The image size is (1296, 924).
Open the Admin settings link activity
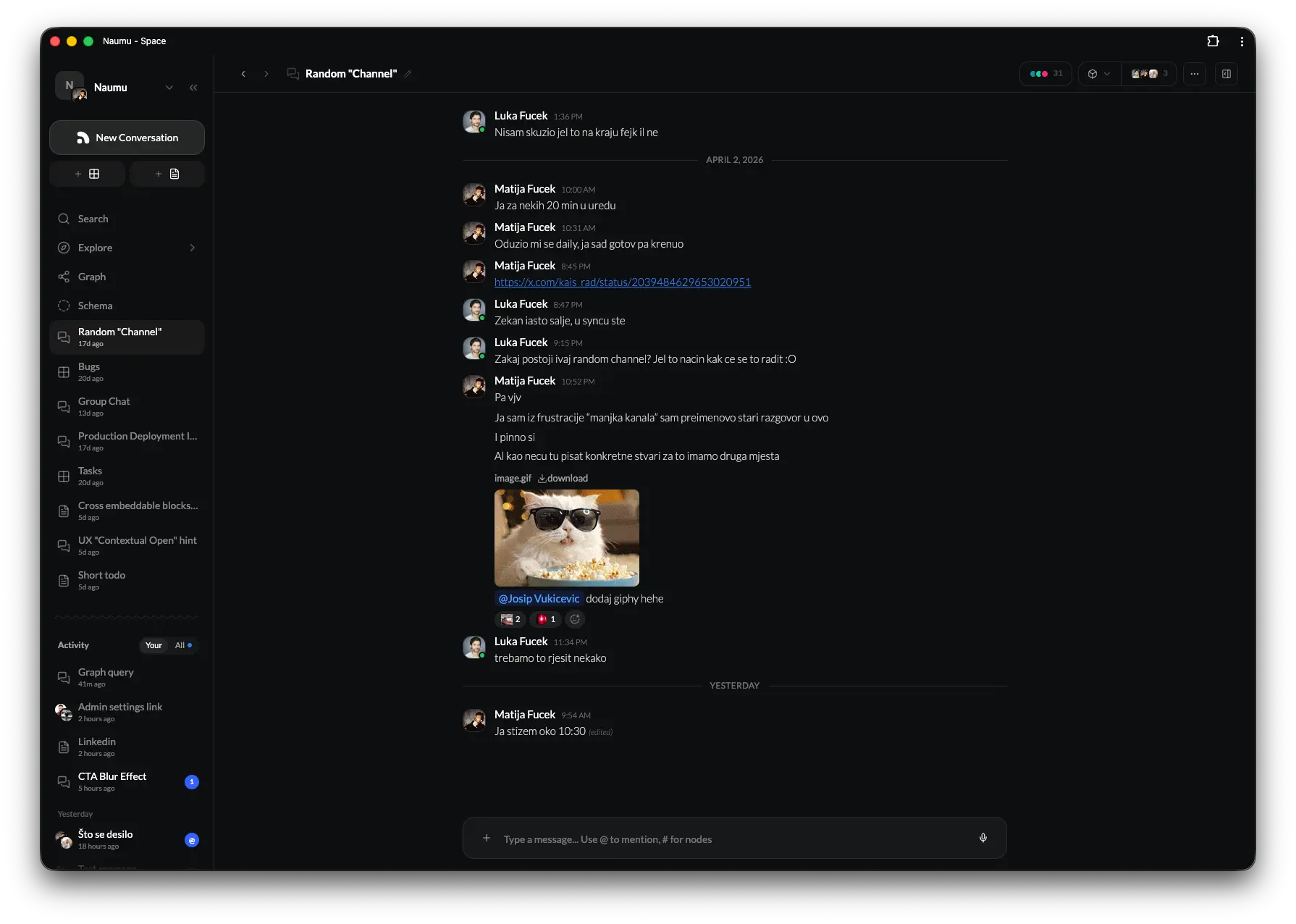(127, 713)
